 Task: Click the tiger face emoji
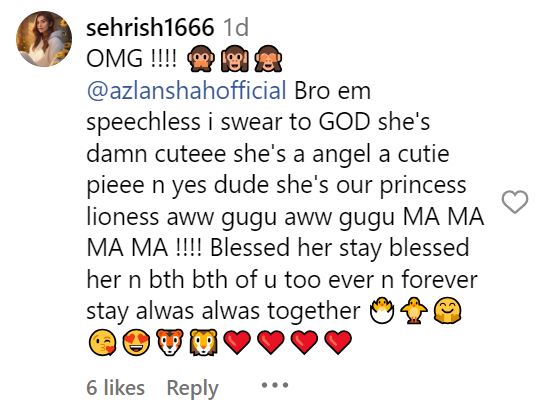[170, 342]
